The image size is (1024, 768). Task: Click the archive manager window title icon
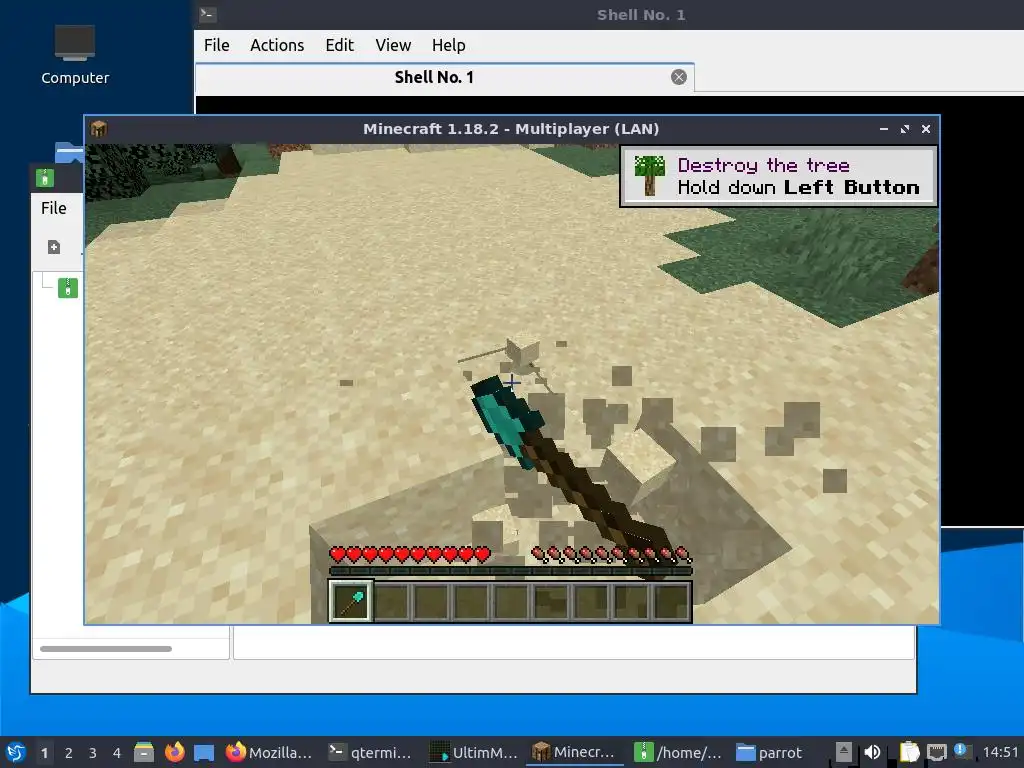coord(44,178)
